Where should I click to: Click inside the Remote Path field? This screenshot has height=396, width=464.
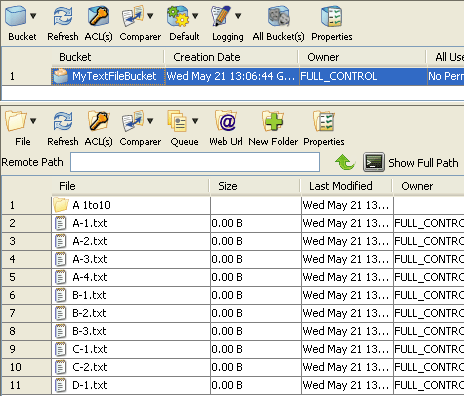point(195,162)
